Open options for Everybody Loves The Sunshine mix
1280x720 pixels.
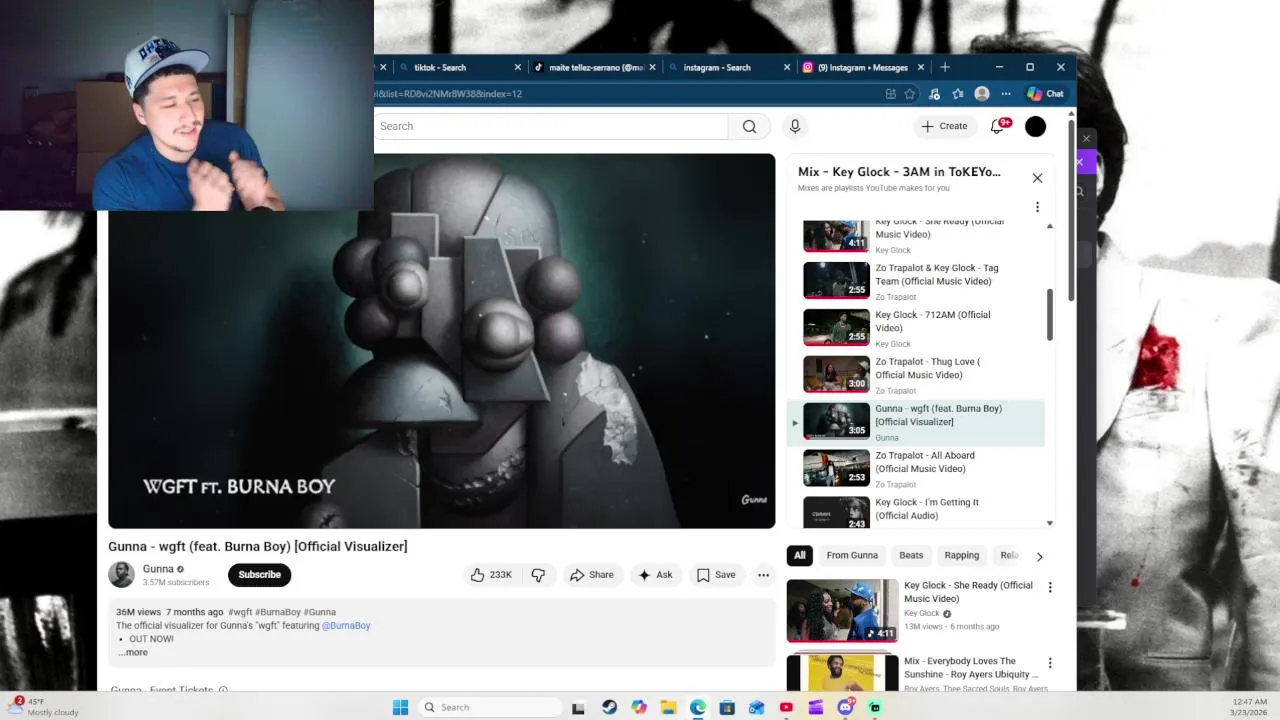pyautogui.click(x=1050, y=663)
